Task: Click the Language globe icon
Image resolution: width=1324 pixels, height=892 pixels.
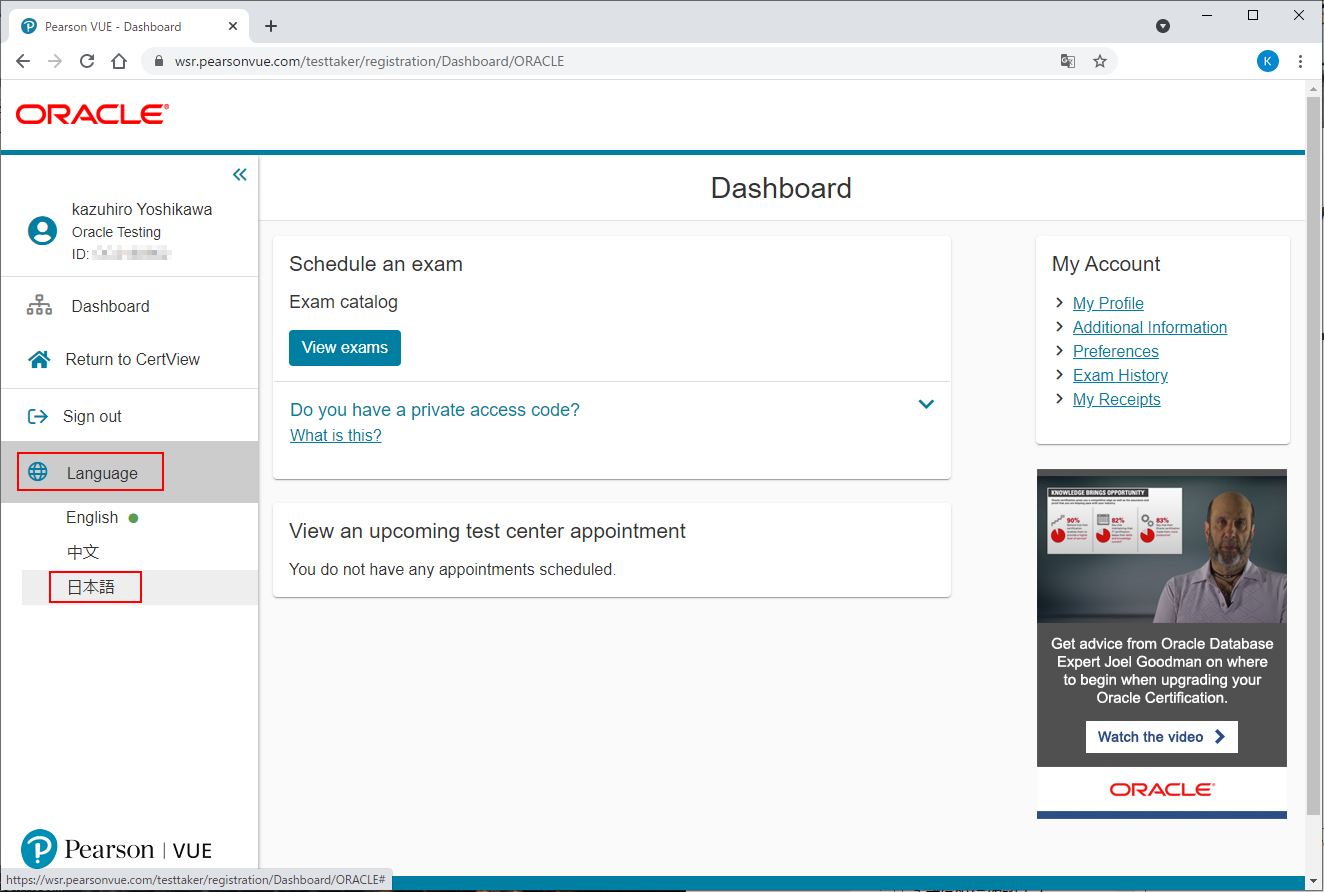Action: (38, 472)
